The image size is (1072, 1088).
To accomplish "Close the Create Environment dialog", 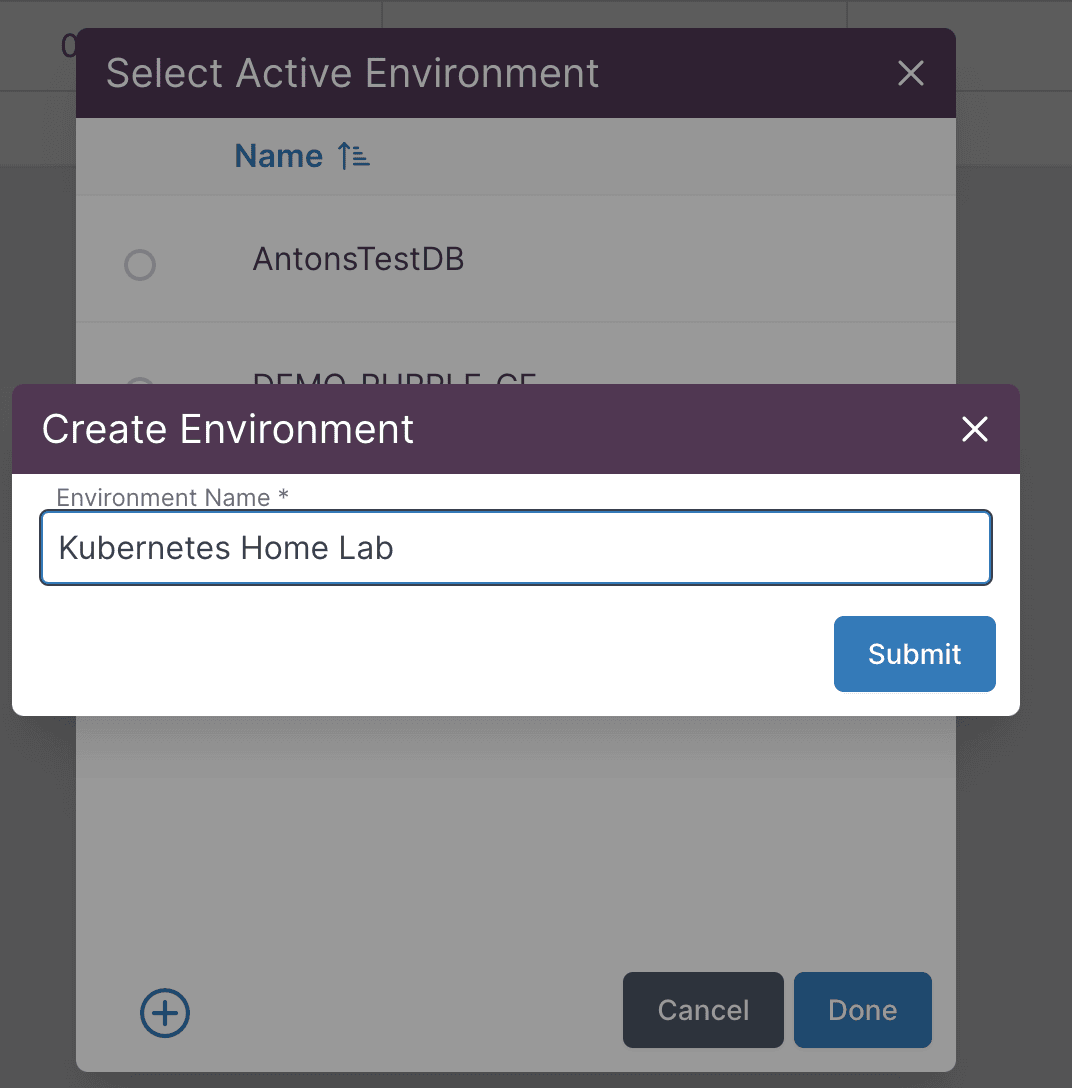I will pos(974,430).
